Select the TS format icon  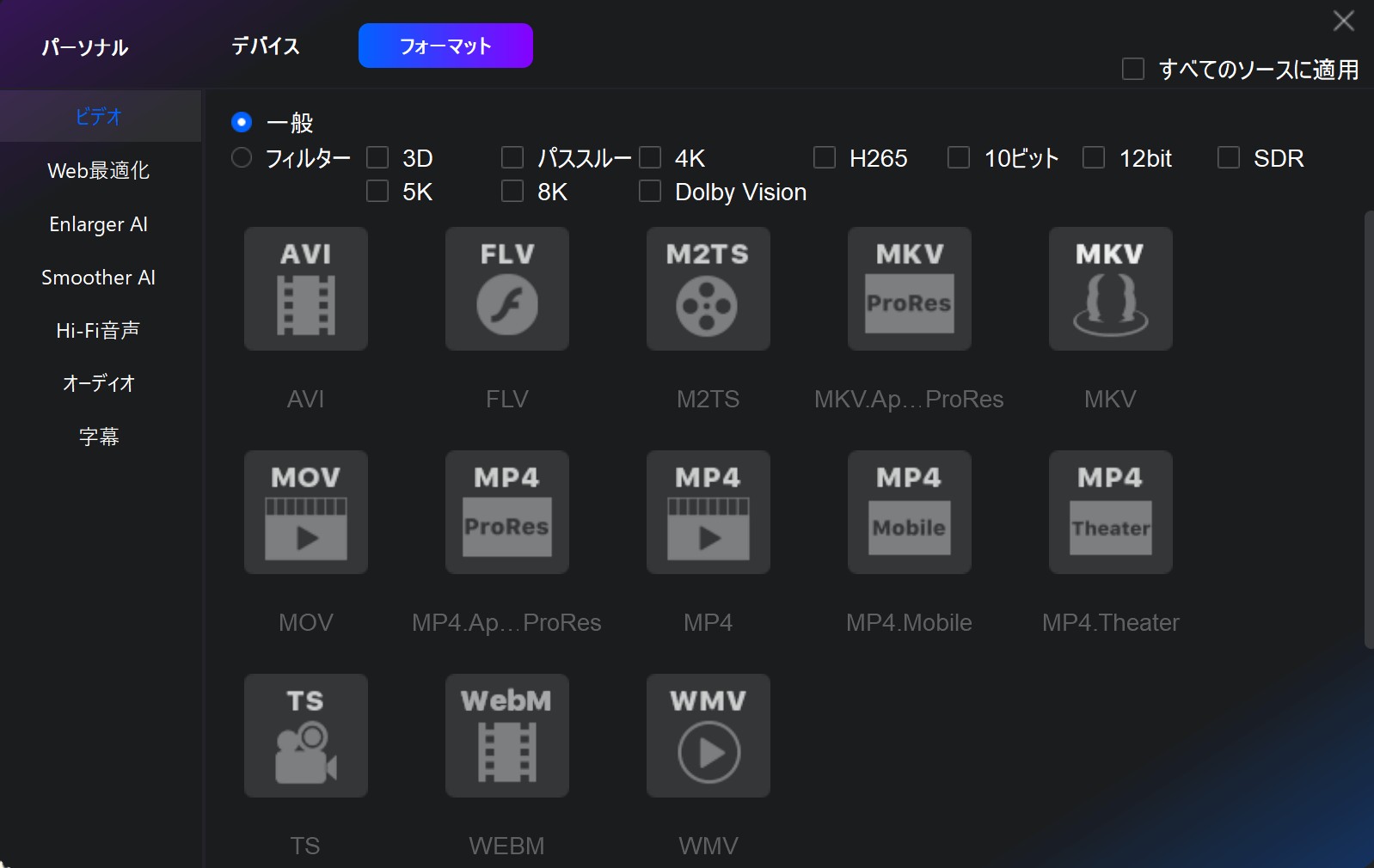306,736
